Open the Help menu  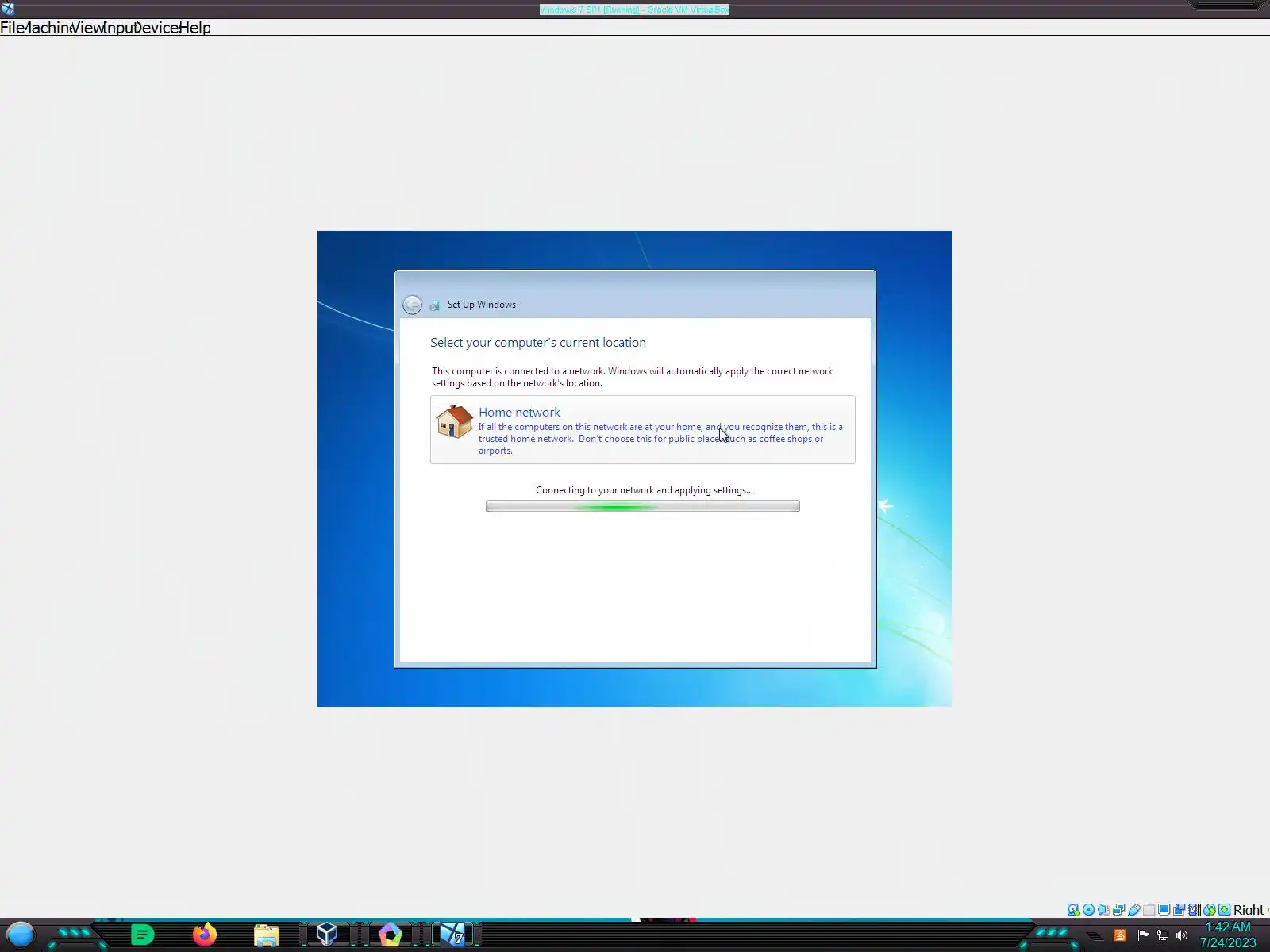pos(194,28)
